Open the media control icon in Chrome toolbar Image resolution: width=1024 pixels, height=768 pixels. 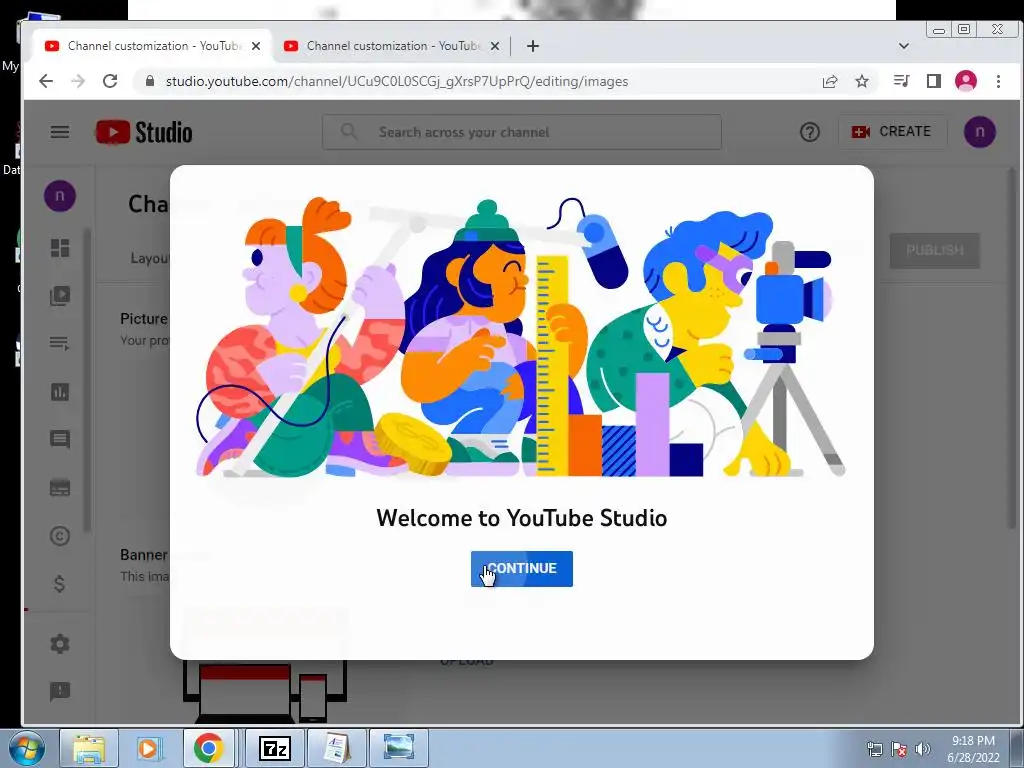(902, 81)
